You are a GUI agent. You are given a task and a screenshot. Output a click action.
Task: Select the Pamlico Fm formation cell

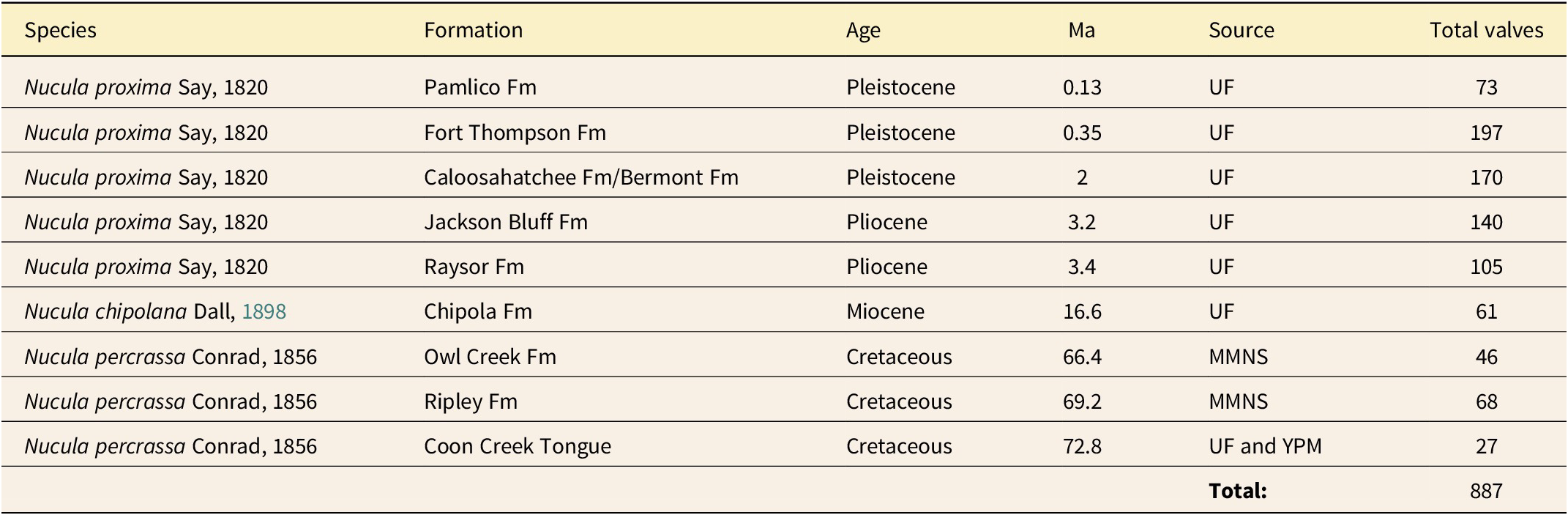[480, 87]
